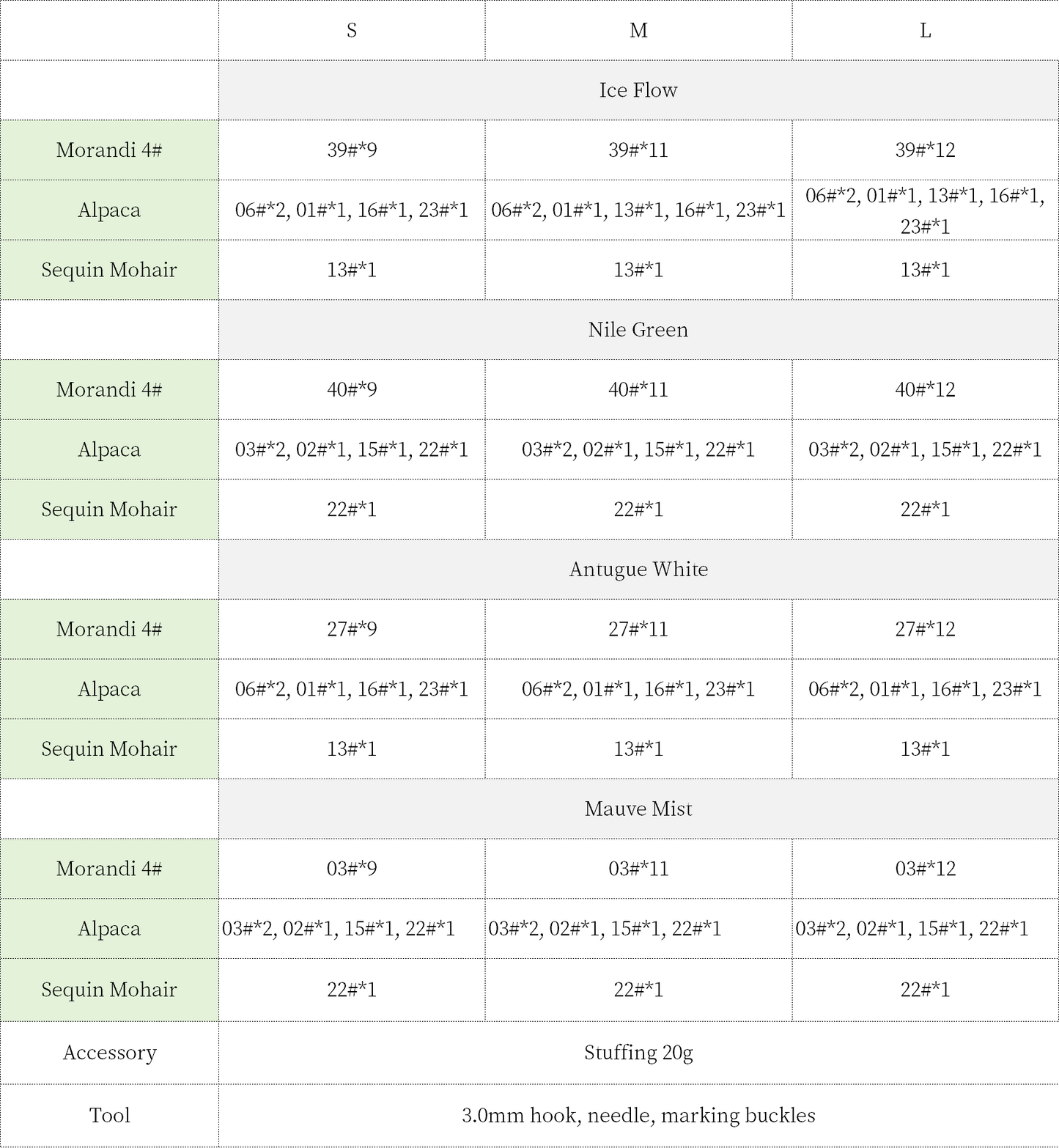Click the 3.0mm hook, needle, marking buckles cell
The width and height of the screenshot is (1059, 1148).
(x=638, y=1116)
